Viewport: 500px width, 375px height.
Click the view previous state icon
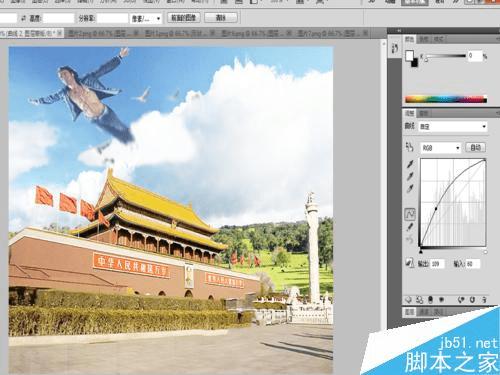pos(461,300)
